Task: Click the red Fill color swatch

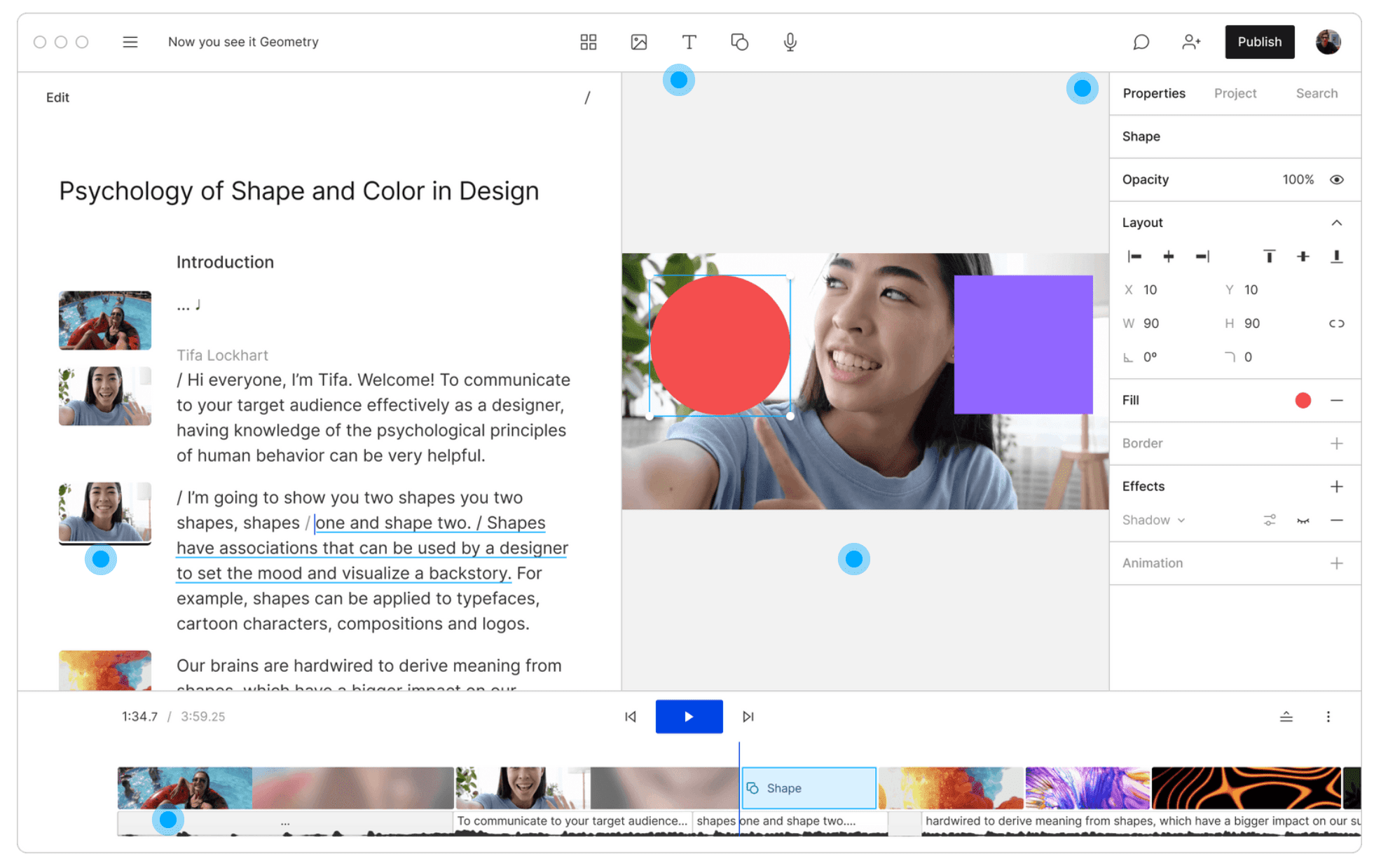Action: (x=1303, y=400)
